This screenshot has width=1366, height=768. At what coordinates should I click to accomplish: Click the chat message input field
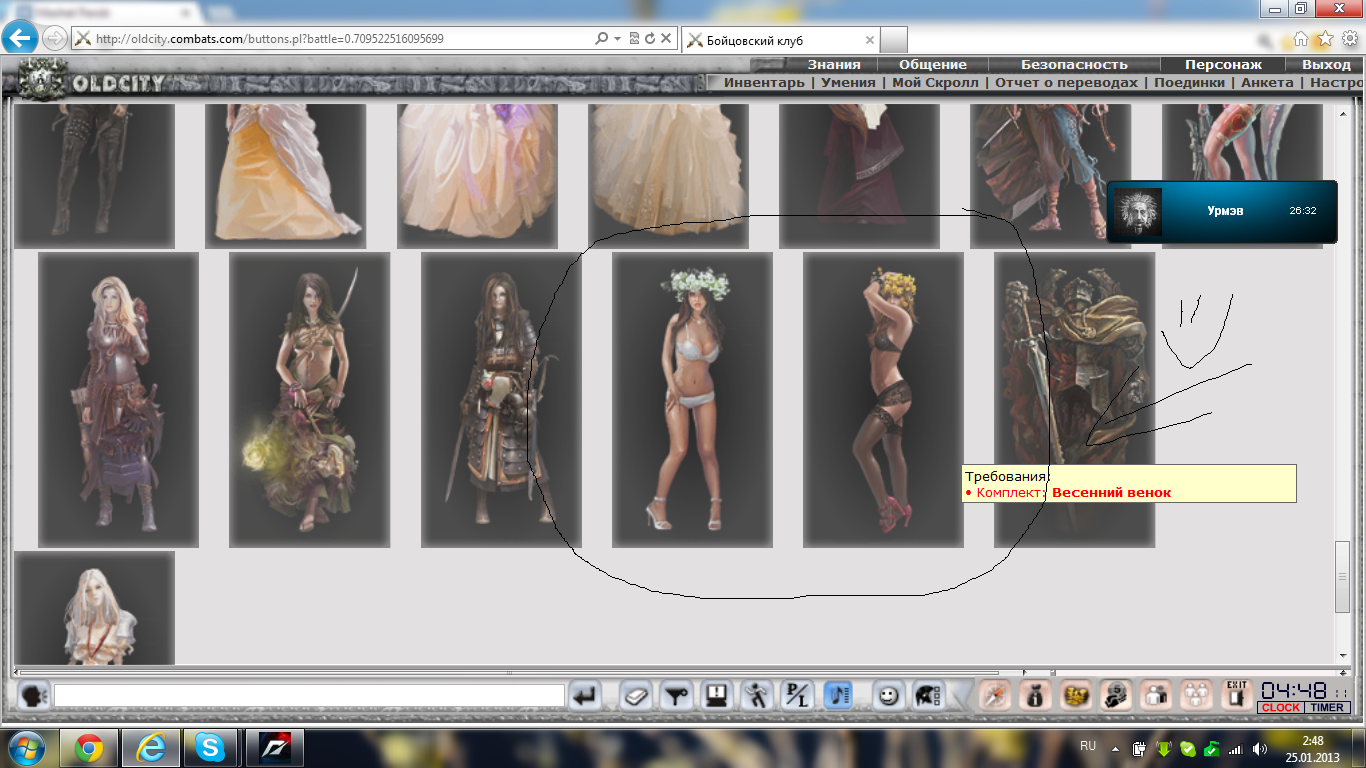click(x=309, y=695)
